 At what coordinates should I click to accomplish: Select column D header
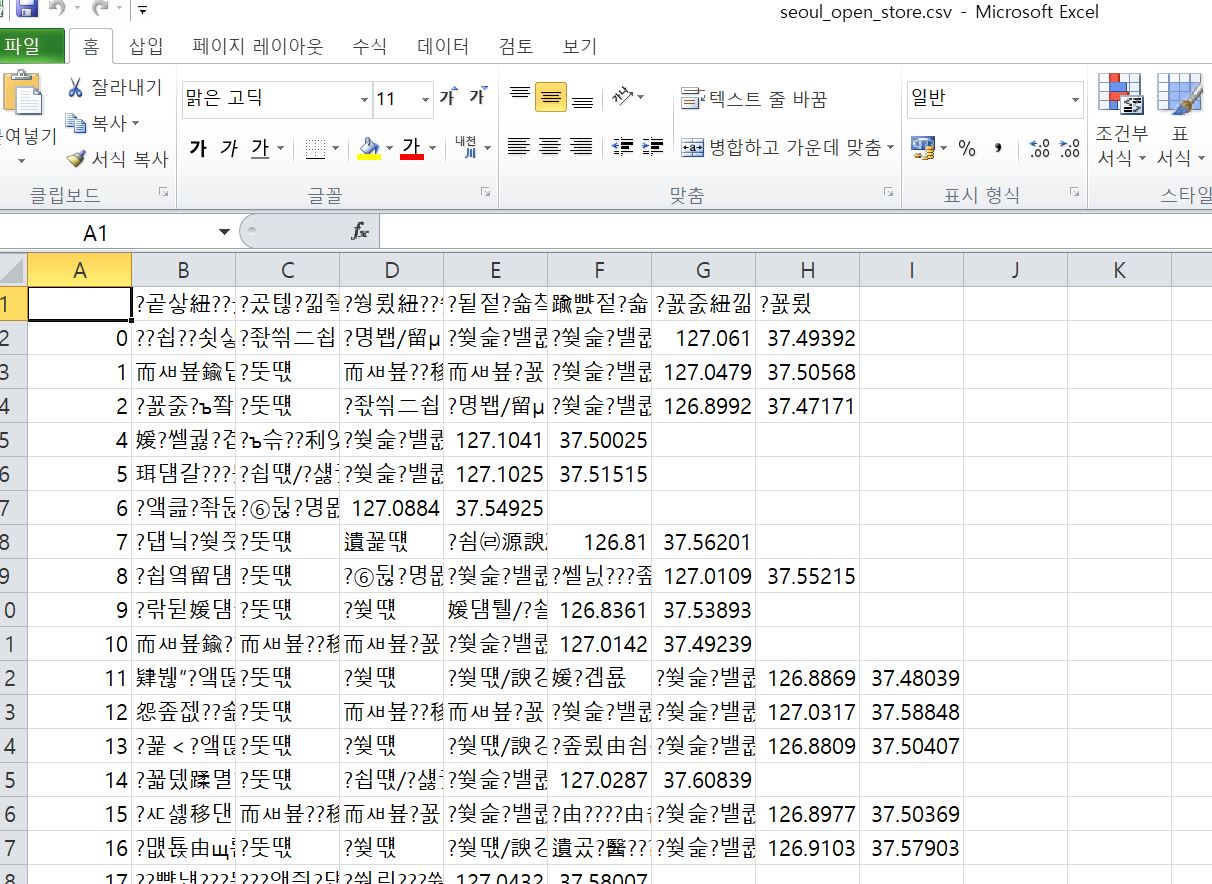392,270
